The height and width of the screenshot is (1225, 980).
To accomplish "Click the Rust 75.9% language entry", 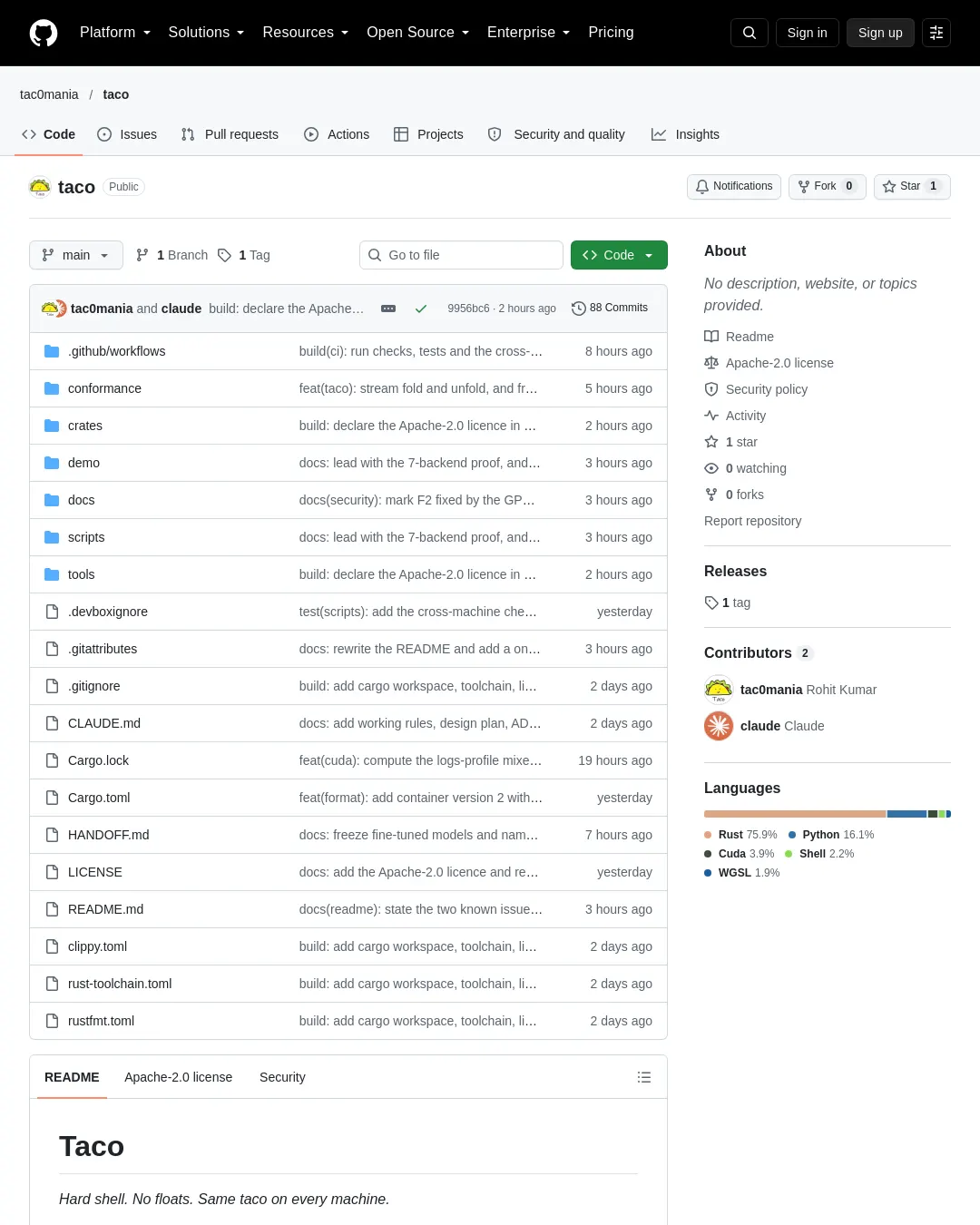I will click(740, 835).
